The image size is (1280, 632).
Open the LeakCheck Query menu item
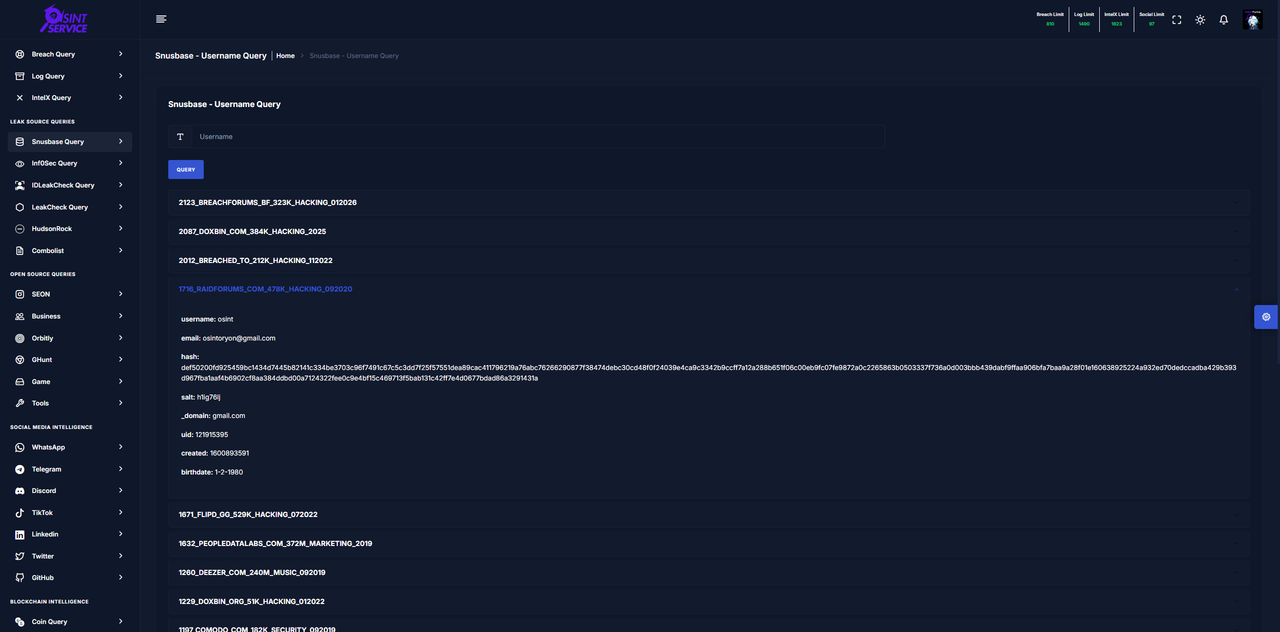70,207
